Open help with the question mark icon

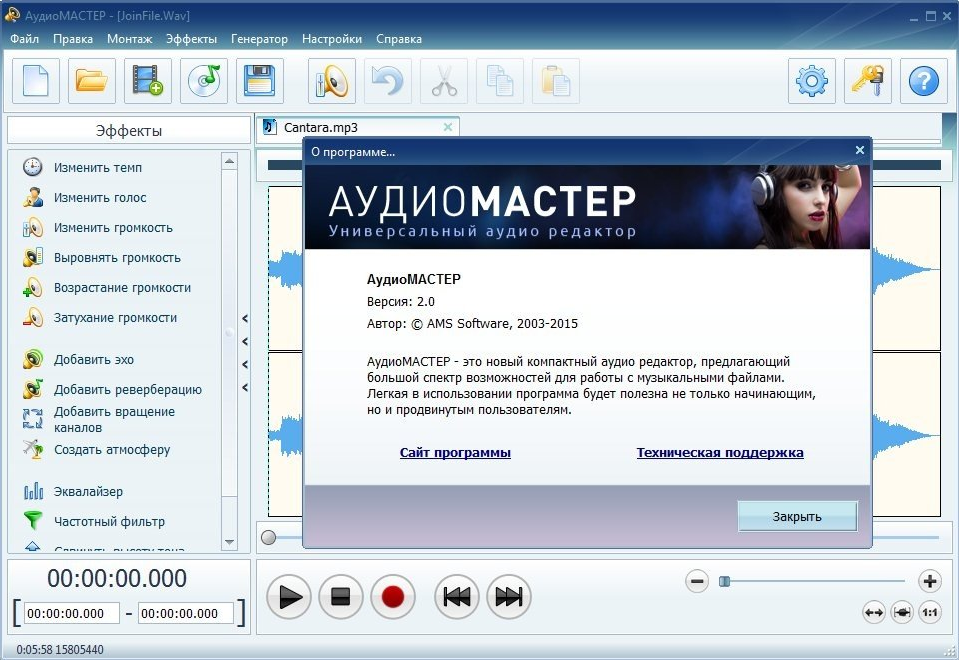(x=923, y=81)
